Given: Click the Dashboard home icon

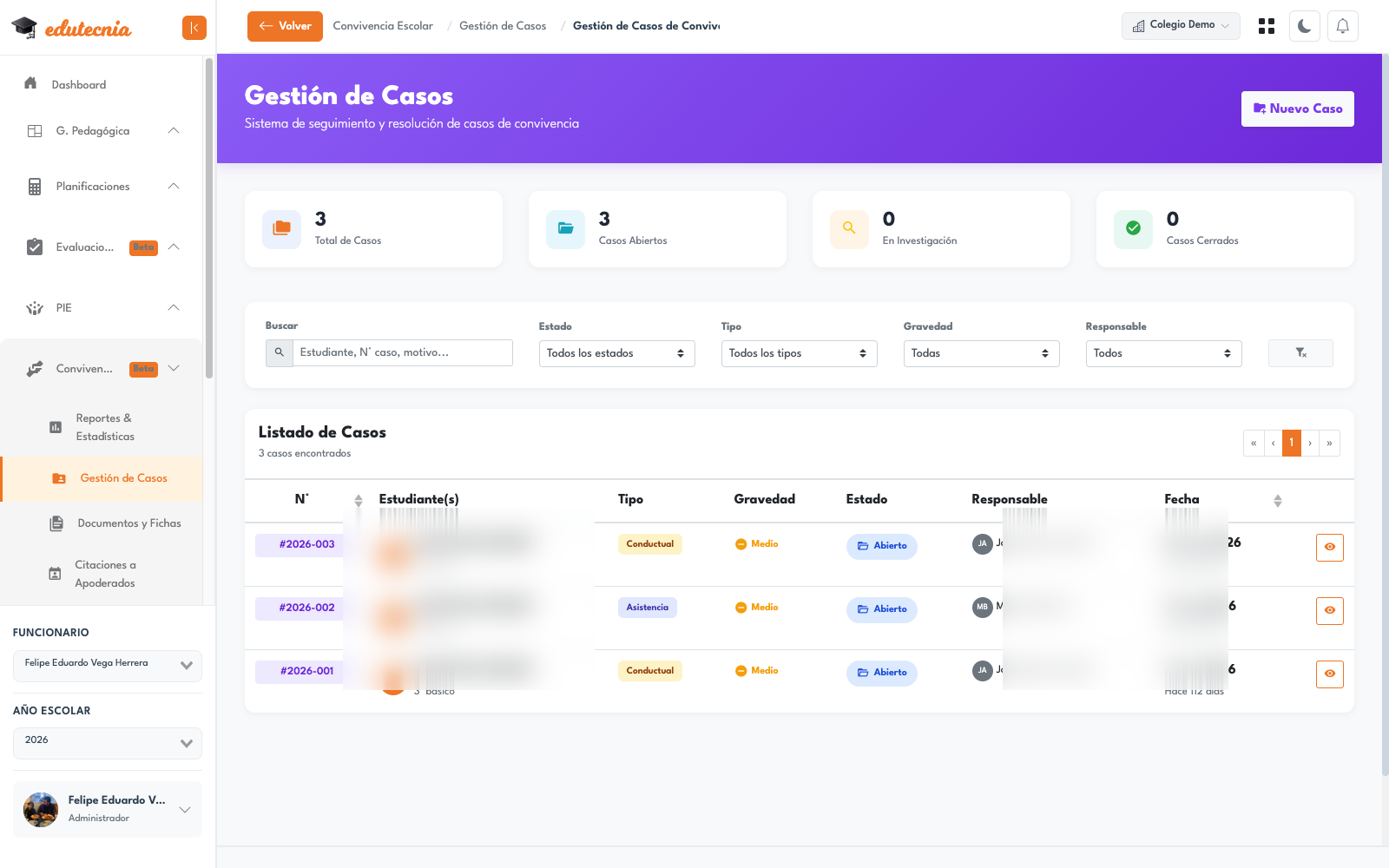Looking at the screenshot, I should tap(30, 83).
